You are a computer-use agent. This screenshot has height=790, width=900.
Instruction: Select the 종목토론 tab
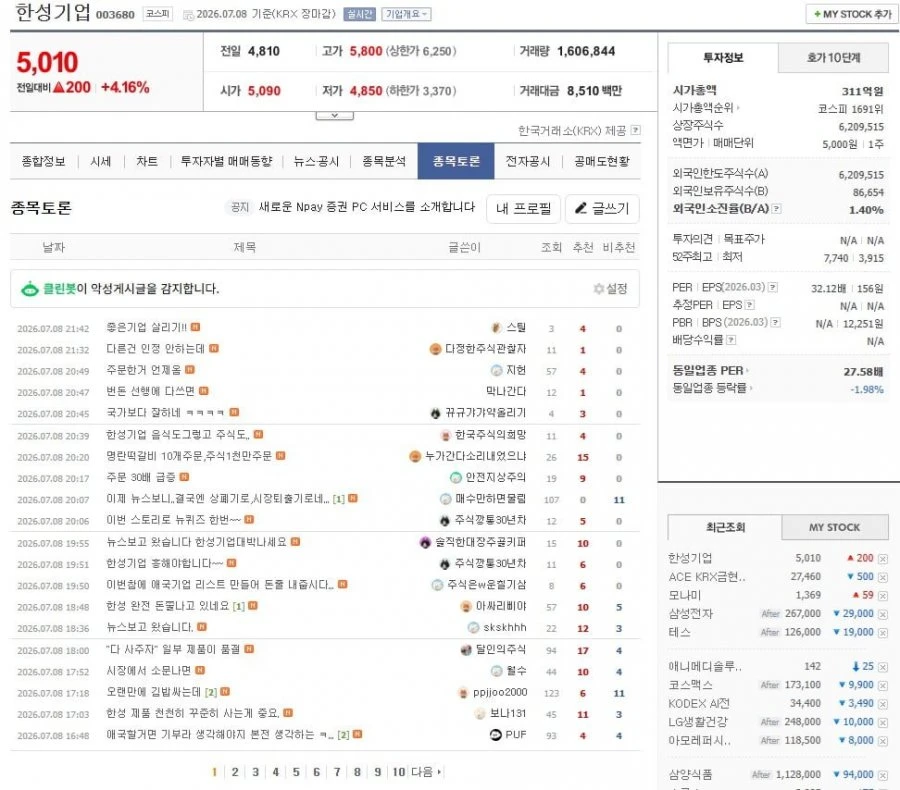click(x=456, y=161)
